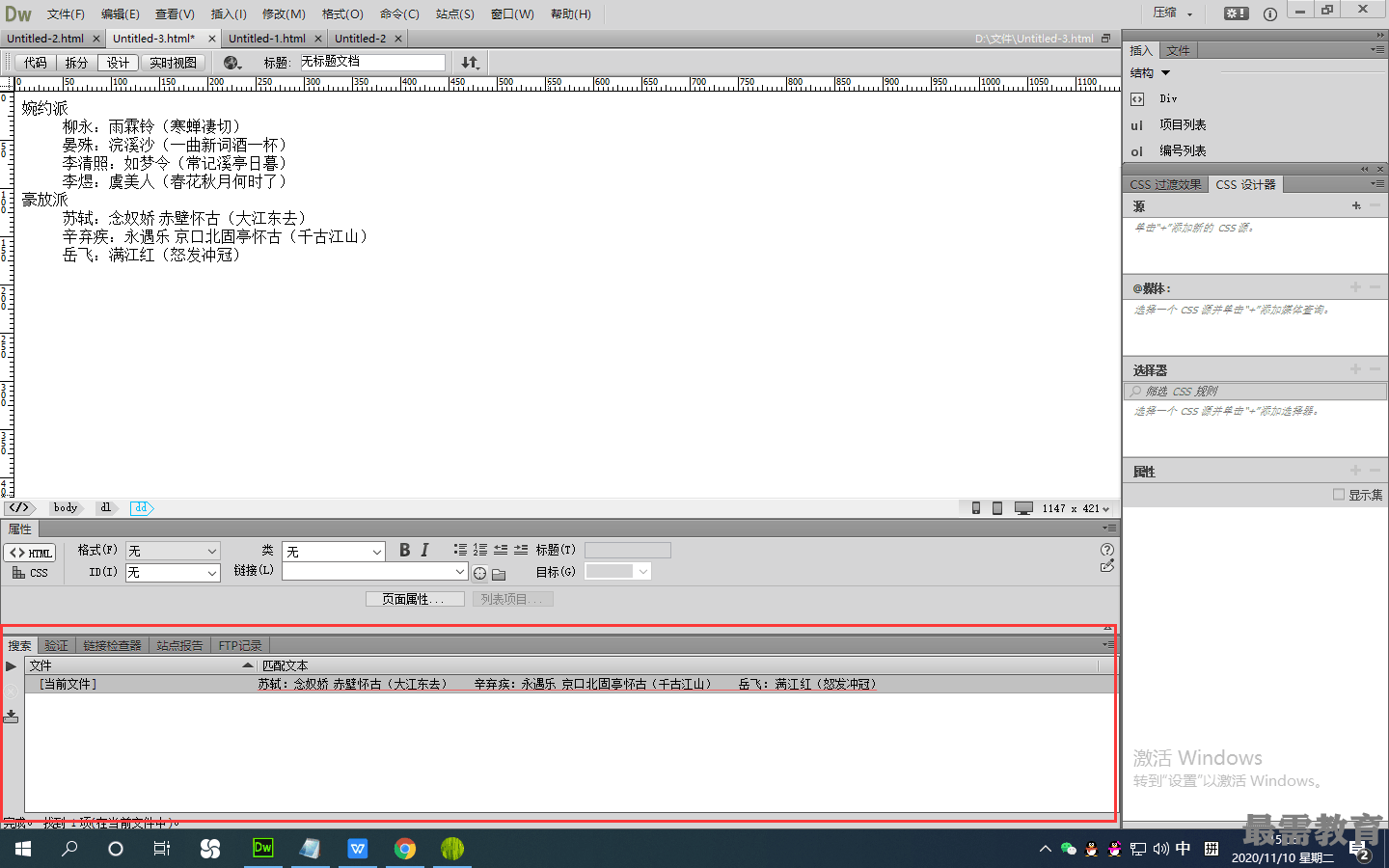Viewport: 1389px width, 868px height.
Task: Select the </> tag selector icon
Action: pyautogui.click(x=19, y=508)
